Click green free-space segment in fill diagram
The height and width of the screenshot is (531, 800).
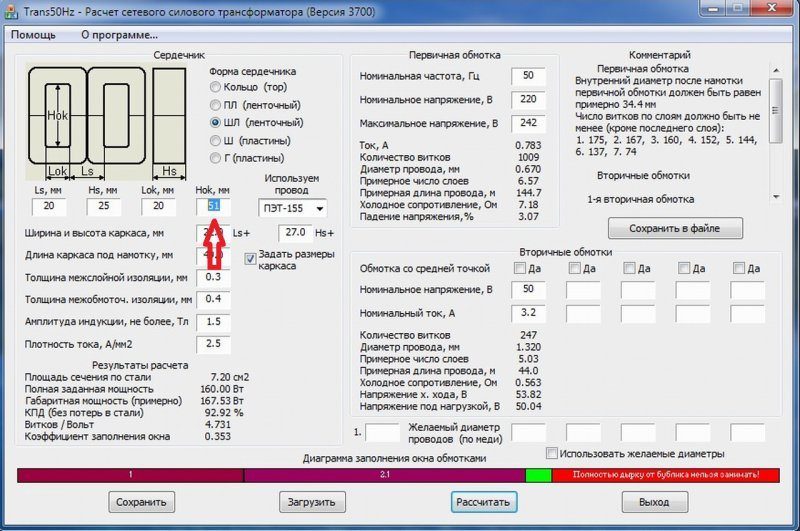(x=539, y=475)
